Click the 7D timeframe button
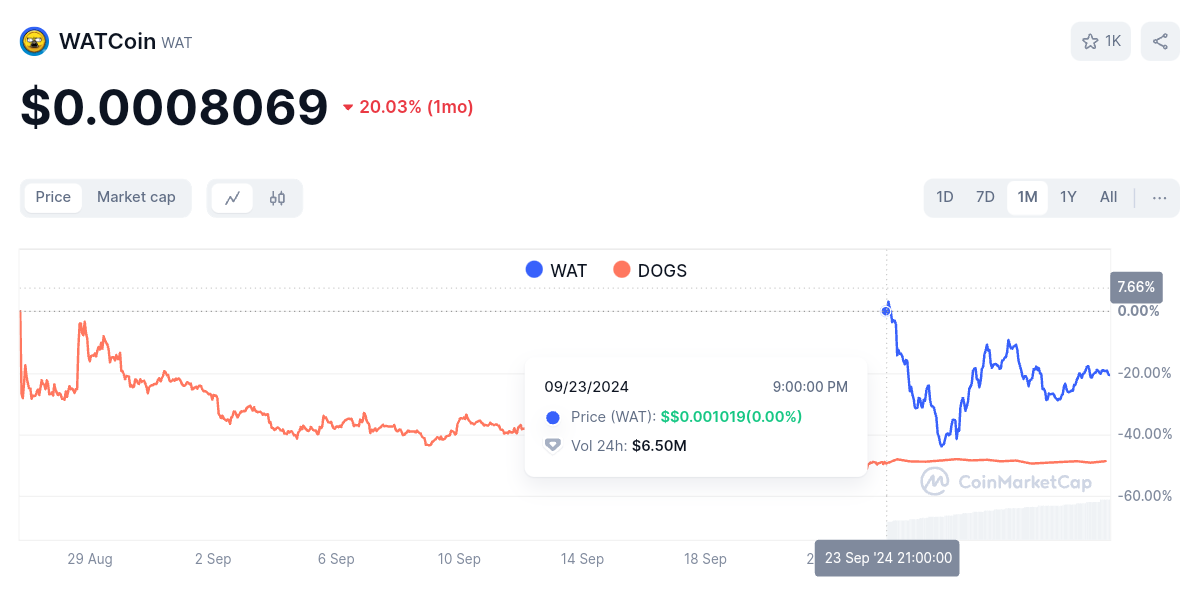The image size is (1199, 592). 985,197
